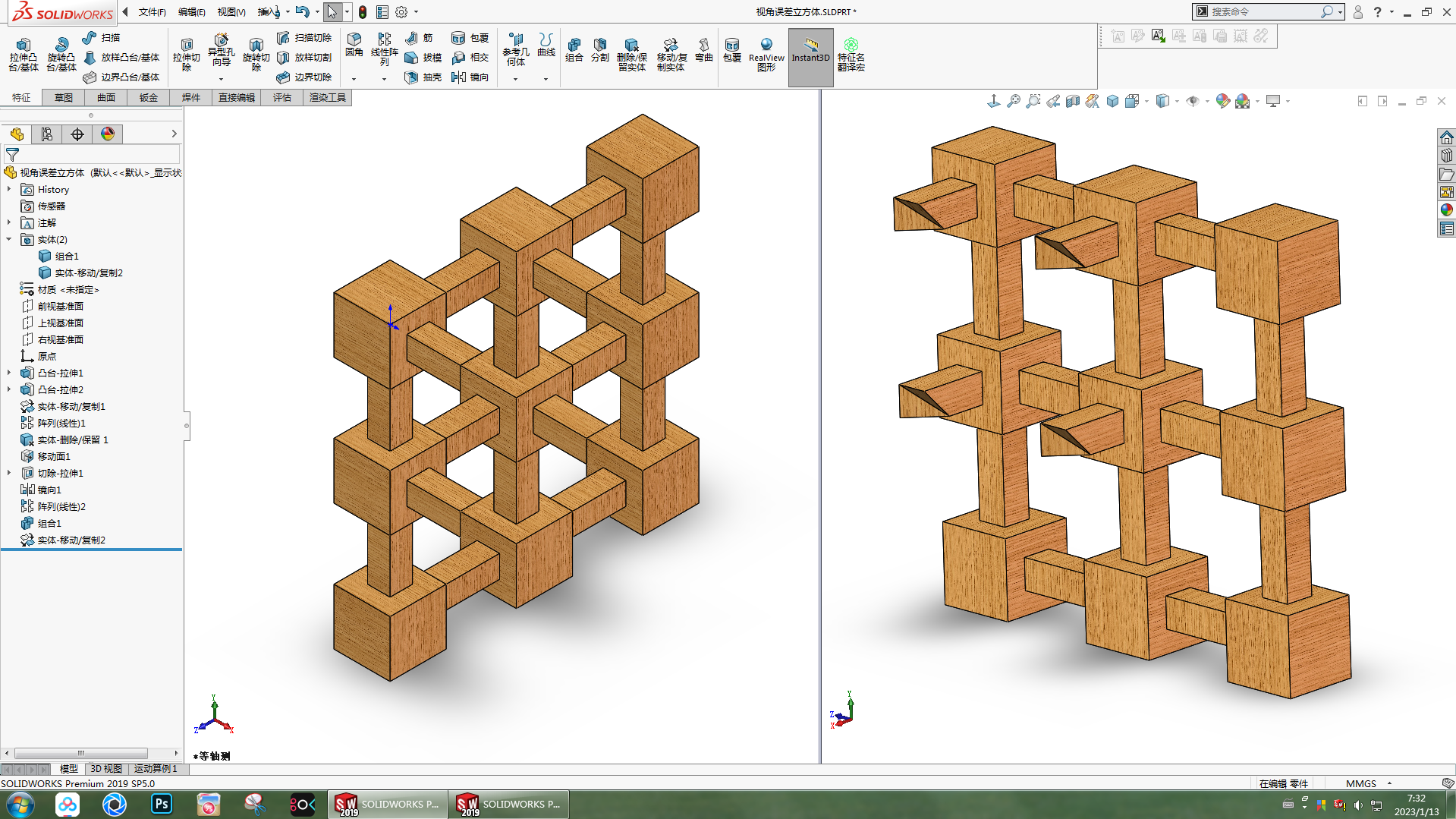Image resolution: width=1456 pixels, height=819 pixels.
Task: Select the 放样凸台/基体 loft tool
Action: pos(121,57)
